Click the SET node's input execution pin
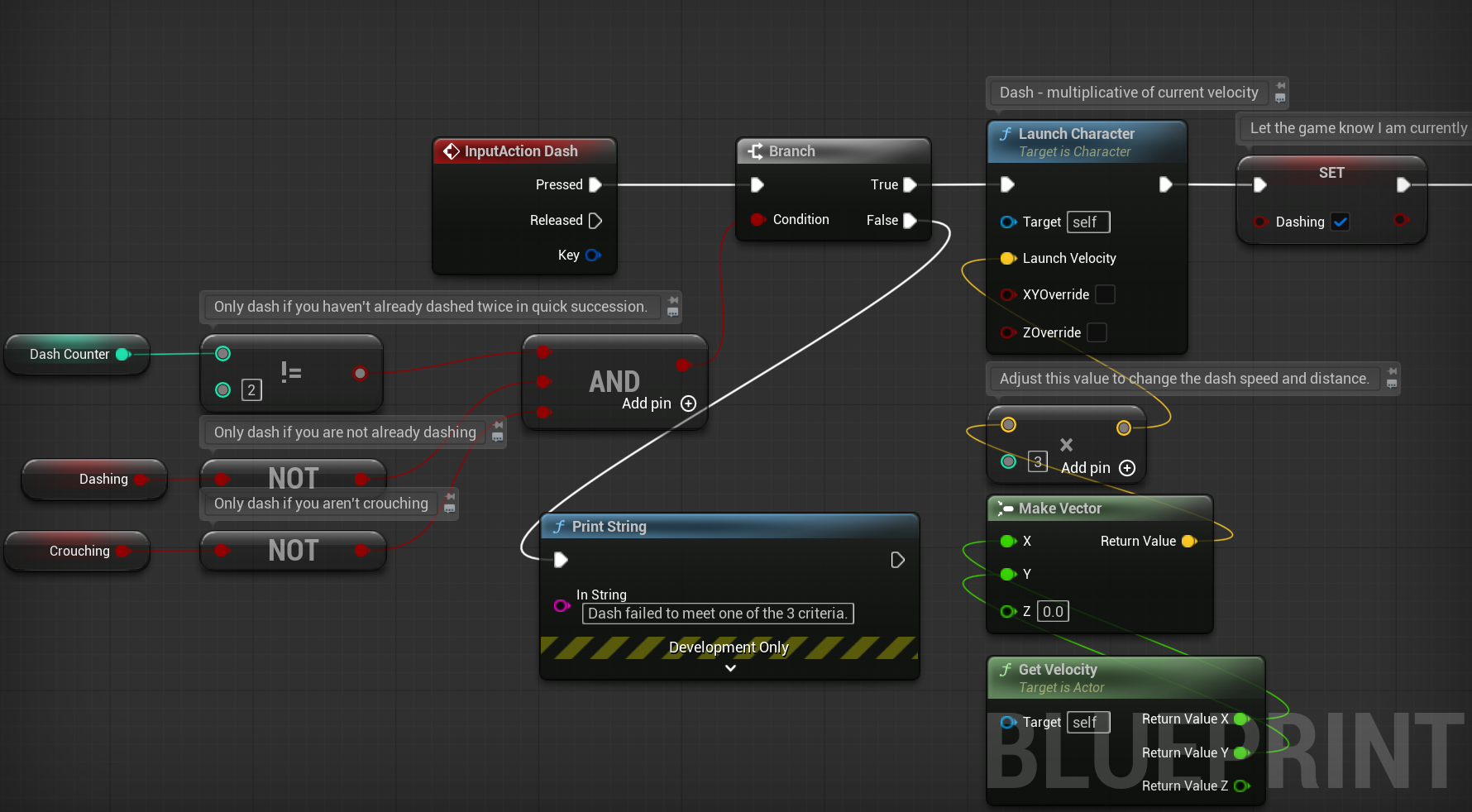Image resolution: width=1472 pixels, height=812 pixels. [x=1259, y=184]
